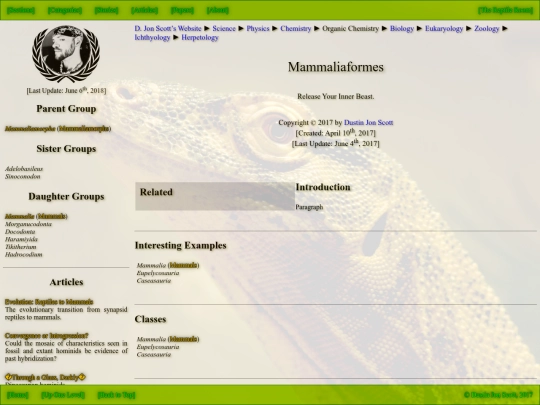
Task: Navigate to the Physics breadcrumb
Action: point(258,29)
